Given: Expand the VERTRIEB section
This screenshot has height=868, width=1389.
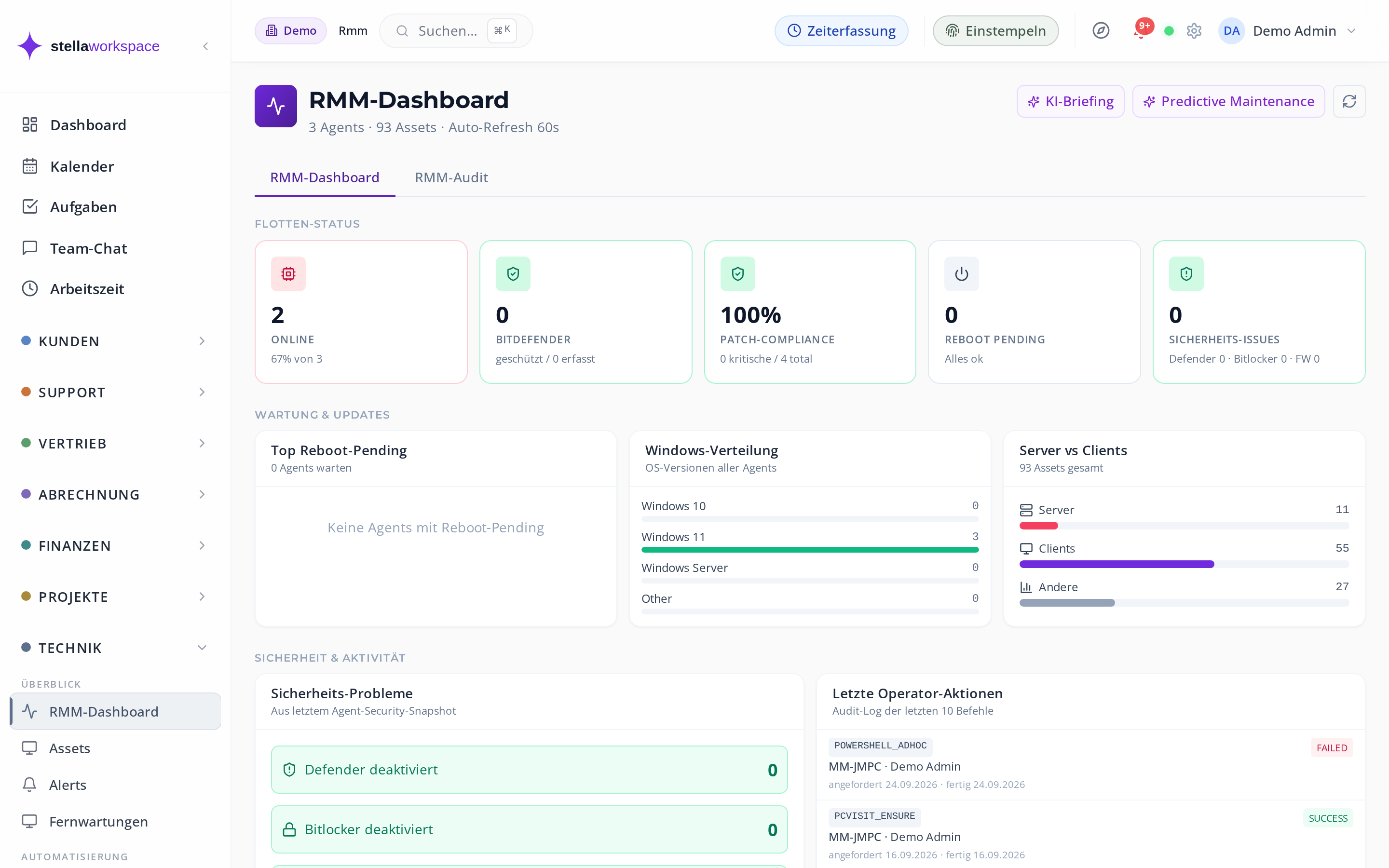Looking at the screenshot, I should pyautogui.click(x=115, y=443).
